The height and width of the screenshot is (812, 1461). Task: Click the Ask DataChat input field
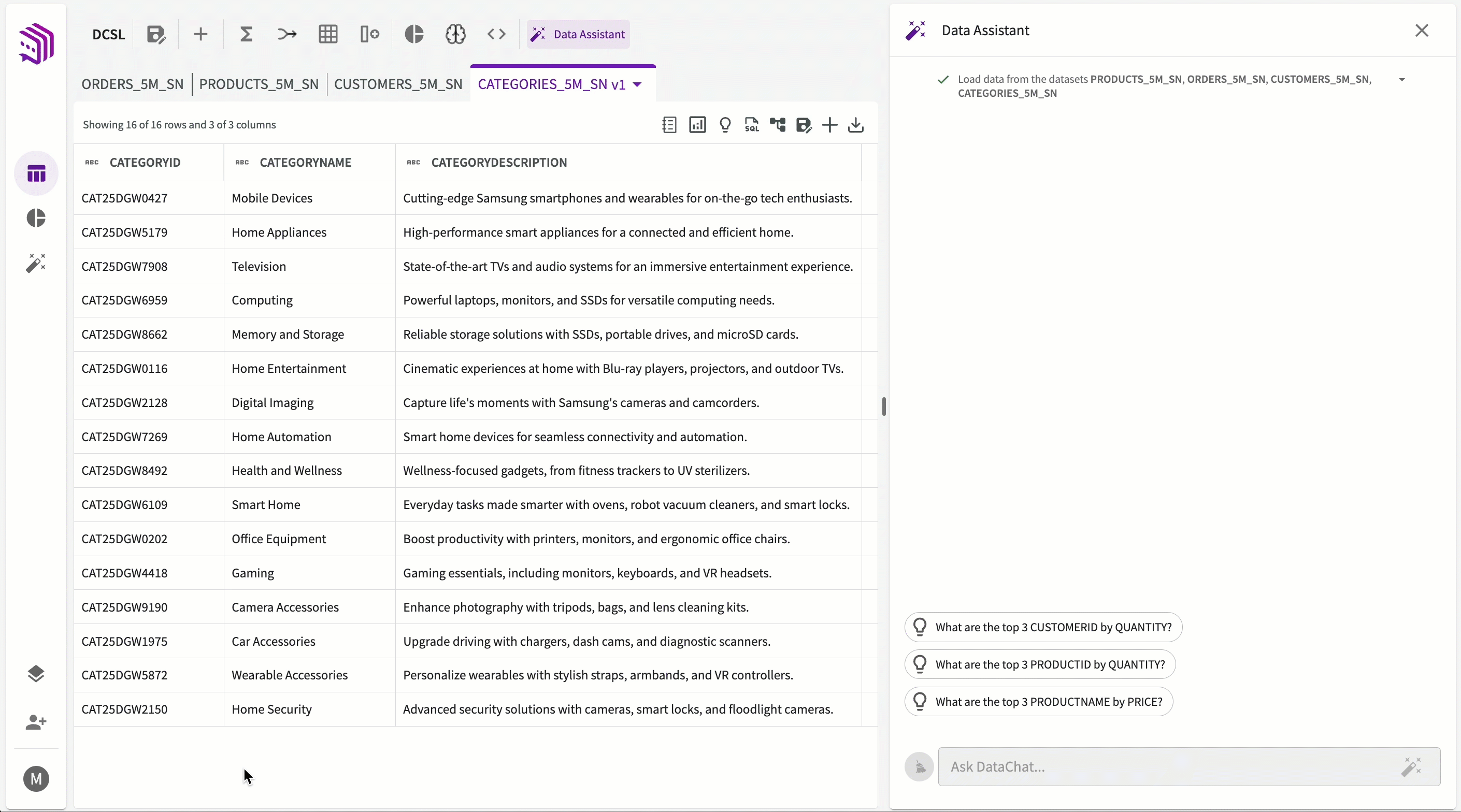click(1189, 766)
